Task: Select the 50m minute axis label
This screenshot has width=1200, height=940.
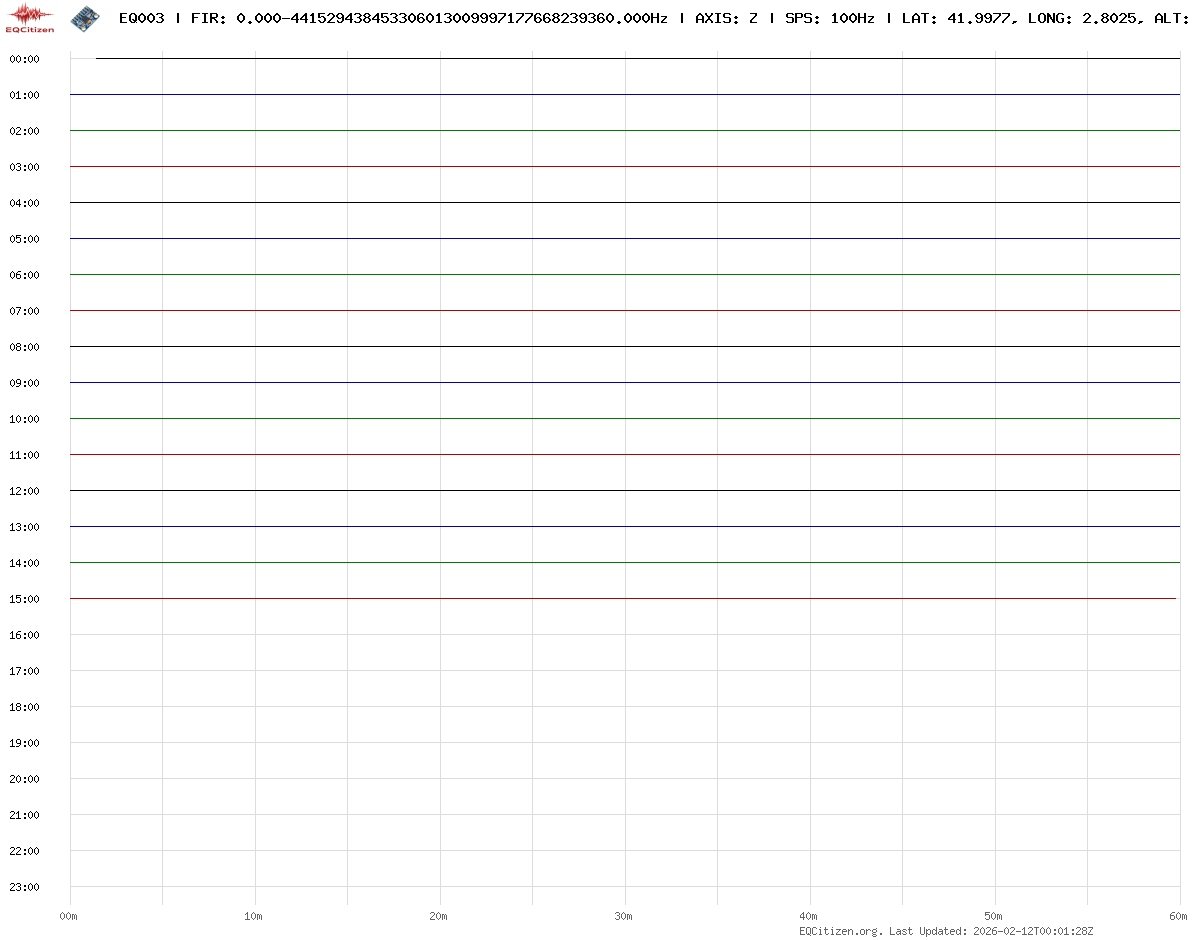Action: 993,916
